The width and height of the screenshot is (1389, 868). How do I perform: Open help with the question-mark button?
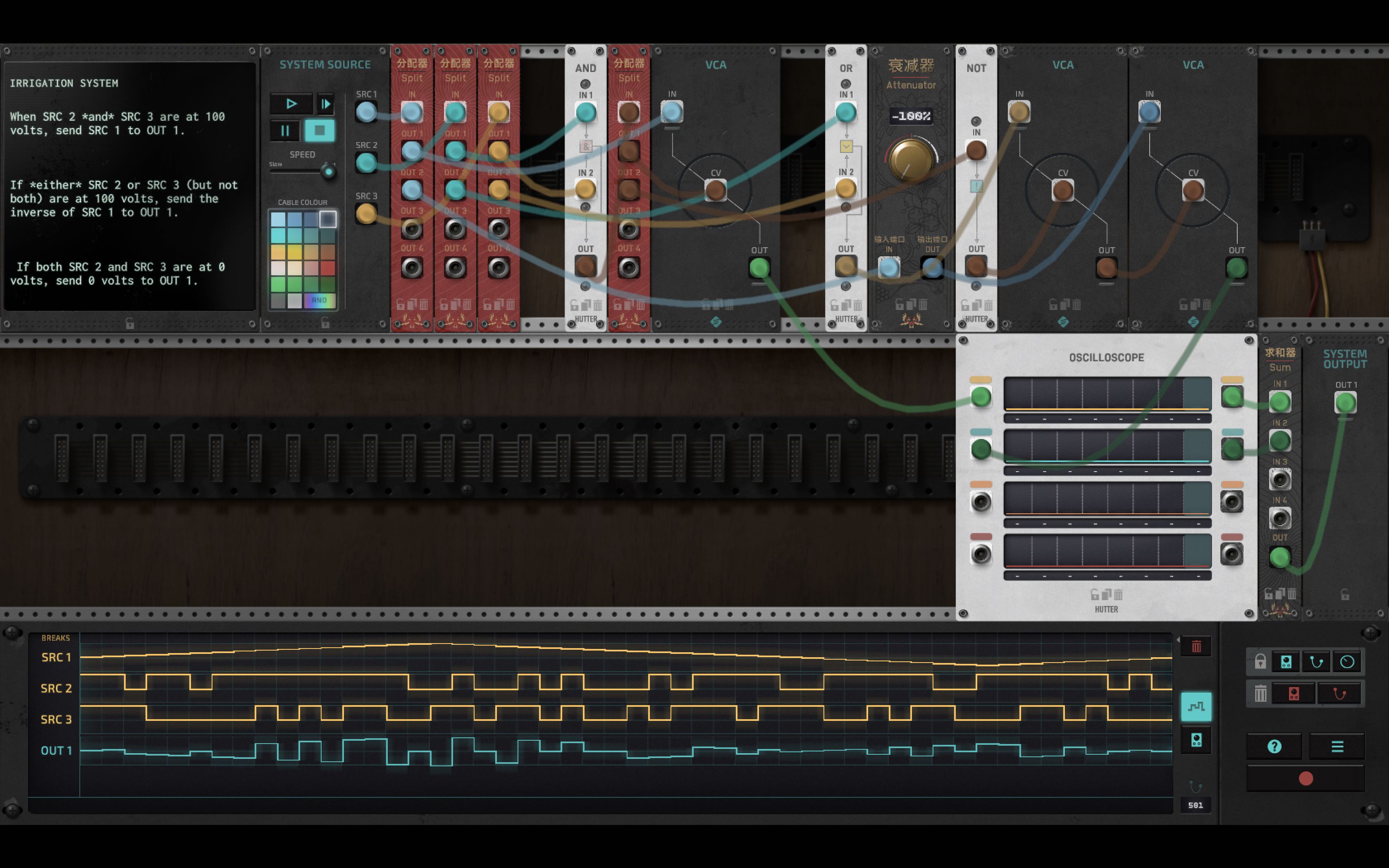point(1275,746)
